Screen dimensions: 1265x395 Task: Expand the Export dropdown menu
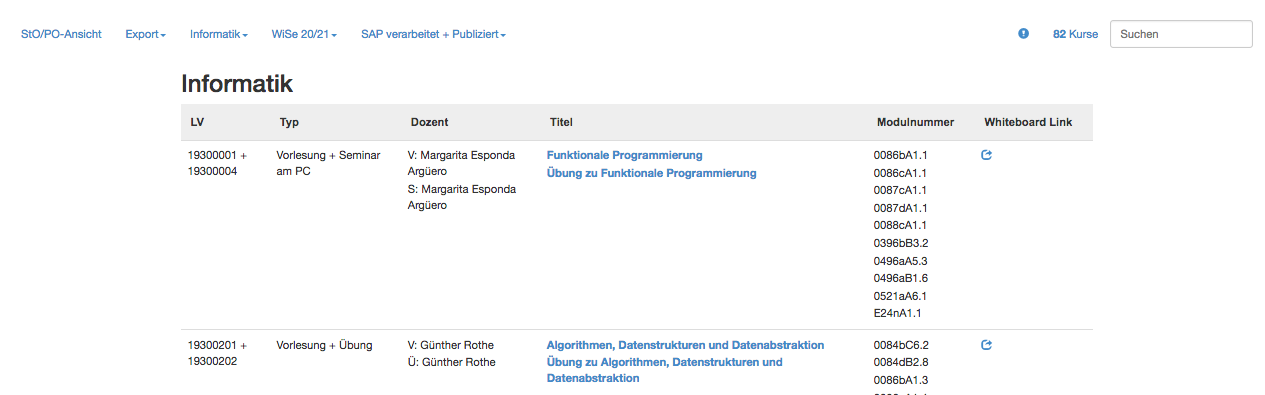point(145,34)
